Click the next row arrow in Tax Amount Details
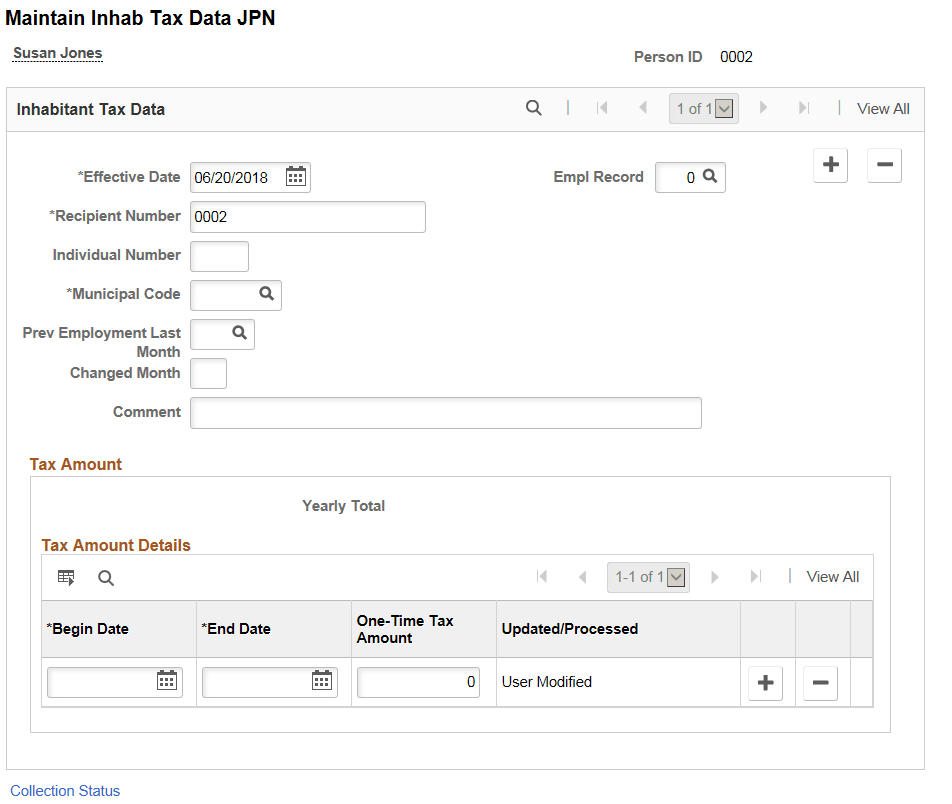 (714, 577)
